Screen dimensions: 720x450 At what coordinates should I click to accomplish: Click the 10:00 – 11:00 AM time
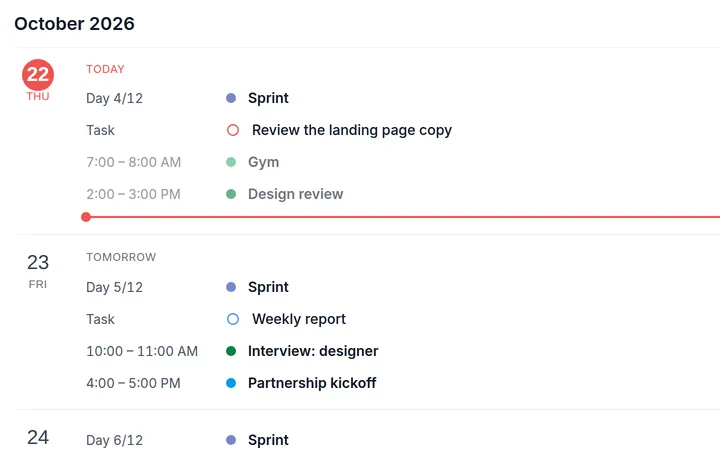142,351
